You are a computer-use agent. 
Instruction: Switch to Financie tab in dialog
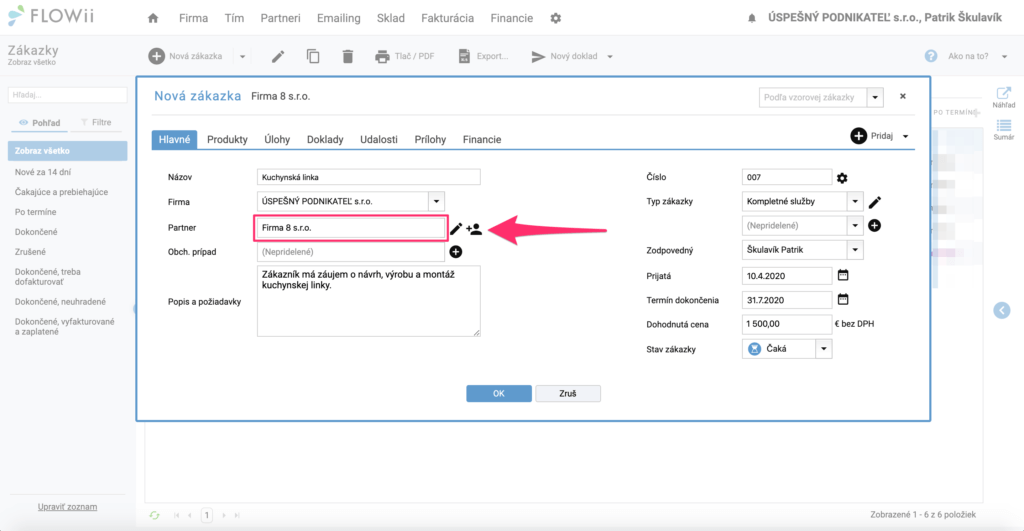[482, 139]
